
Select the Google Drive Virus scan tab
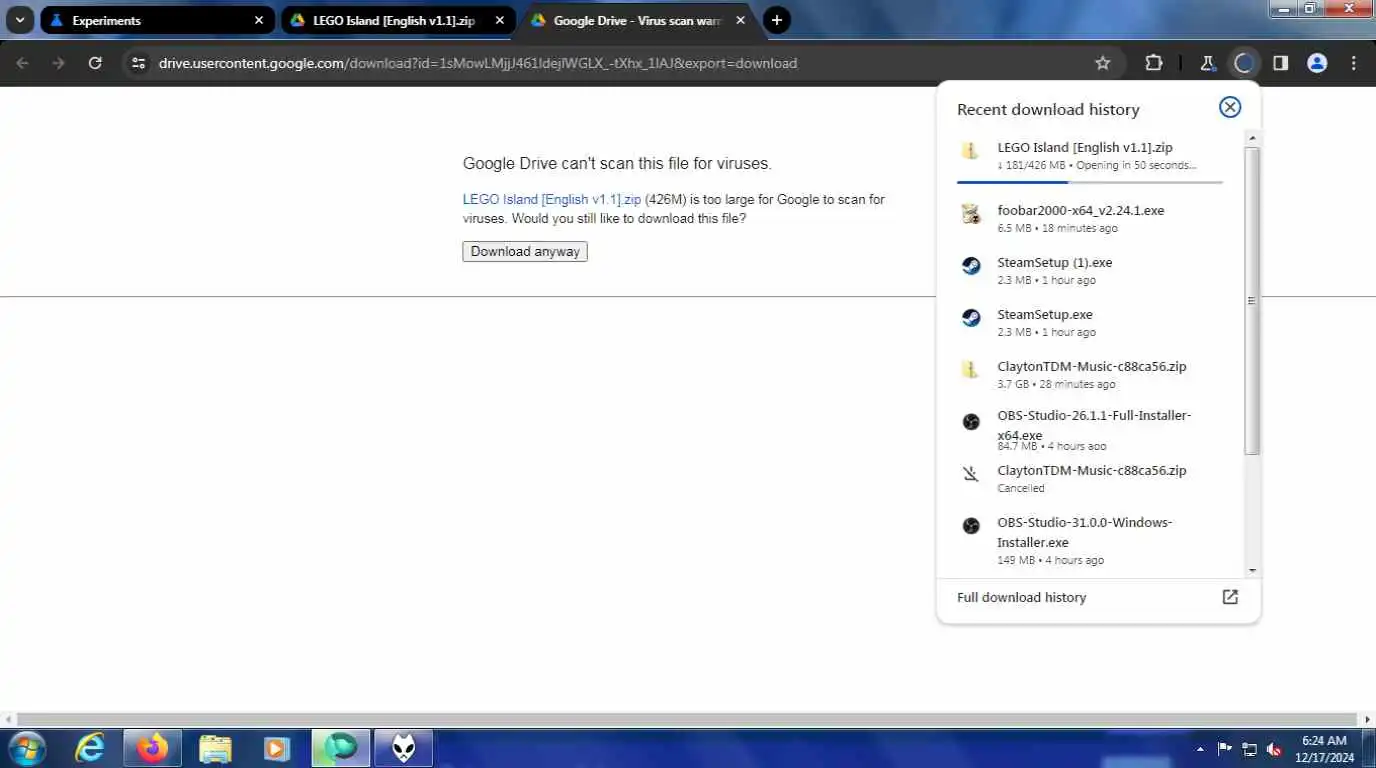[638, 20]
